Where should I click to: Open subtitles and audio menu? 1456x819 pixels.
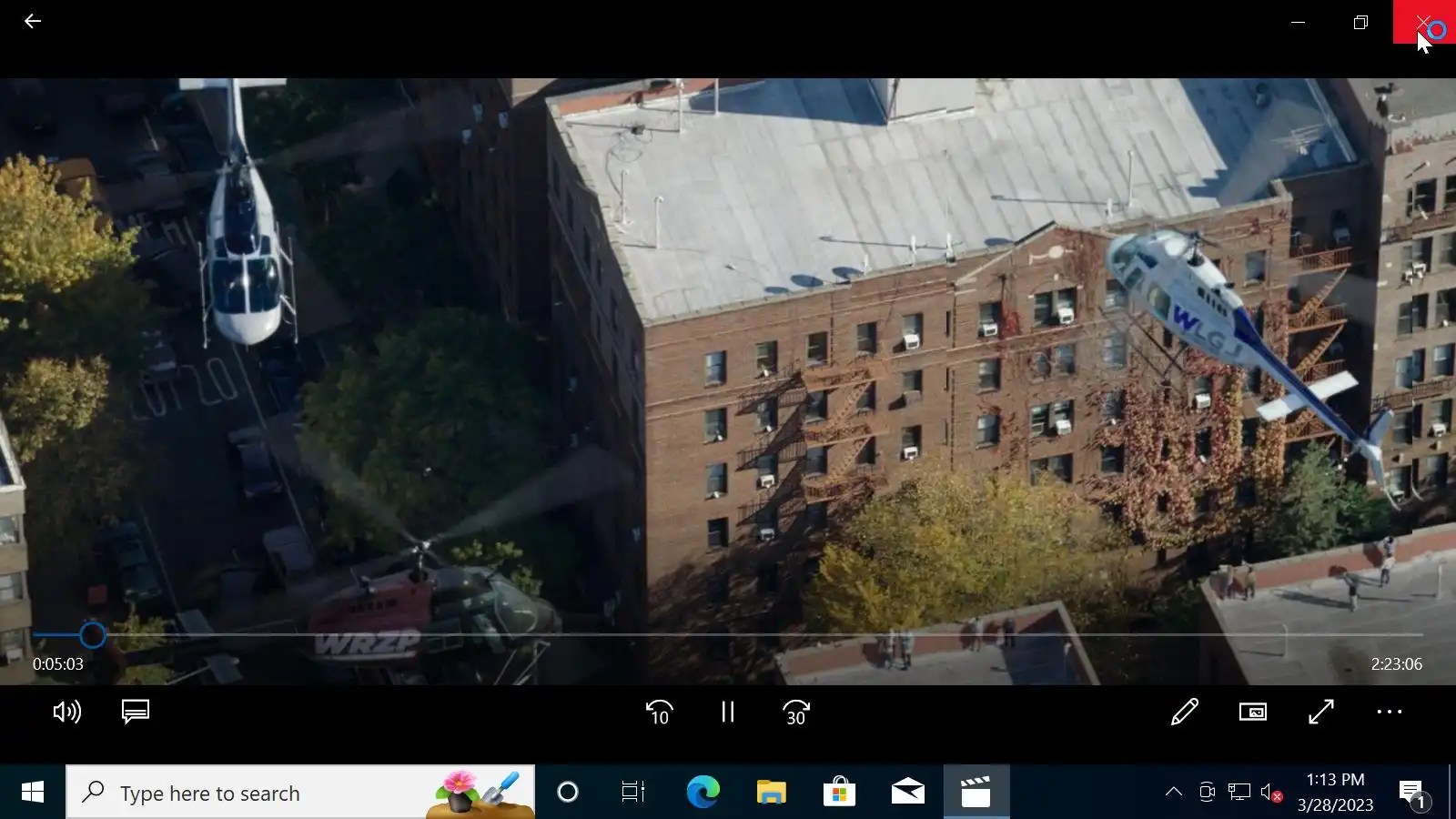click(x=136, y=712)
